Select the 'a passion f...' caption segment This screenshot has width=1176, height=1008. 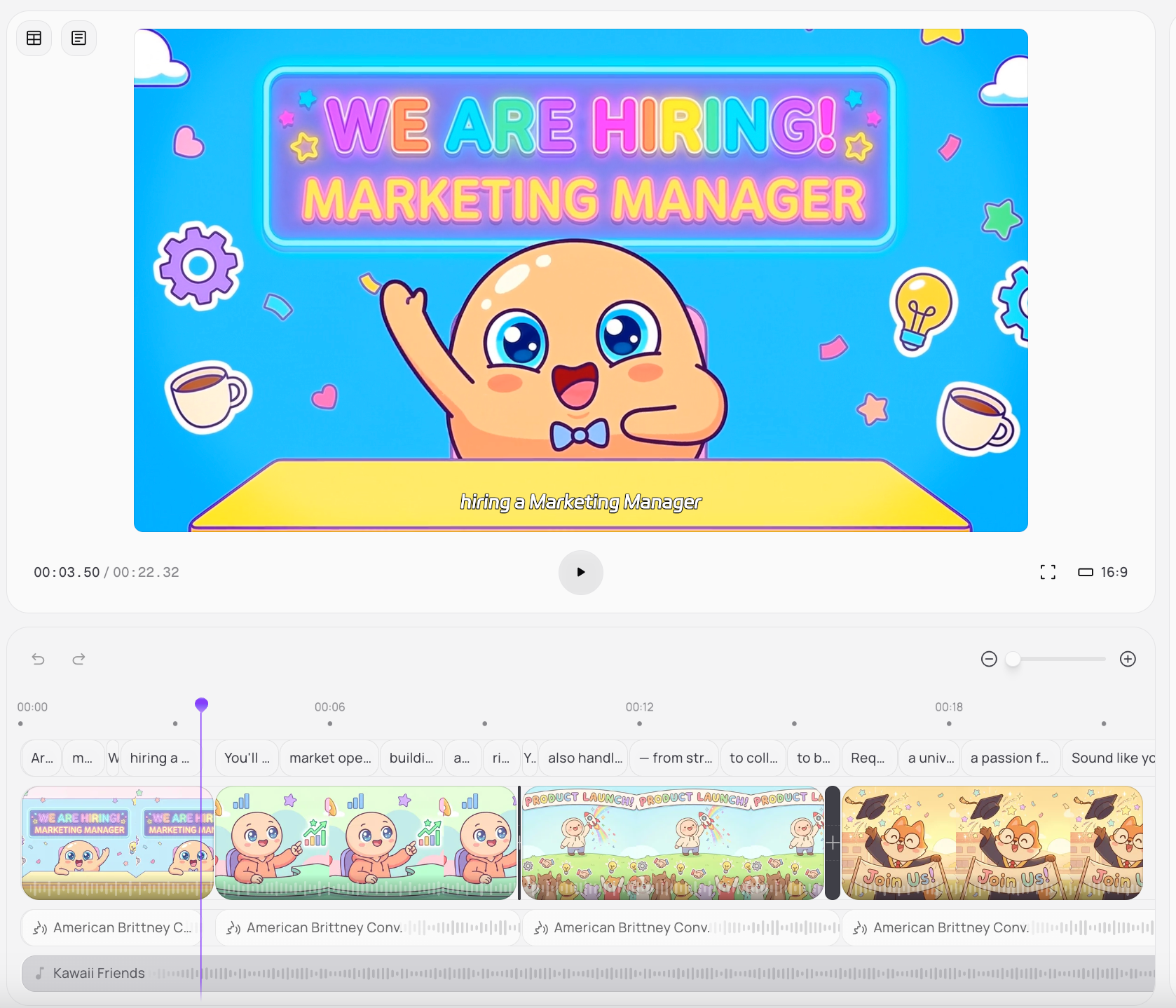click(1009, 758)
